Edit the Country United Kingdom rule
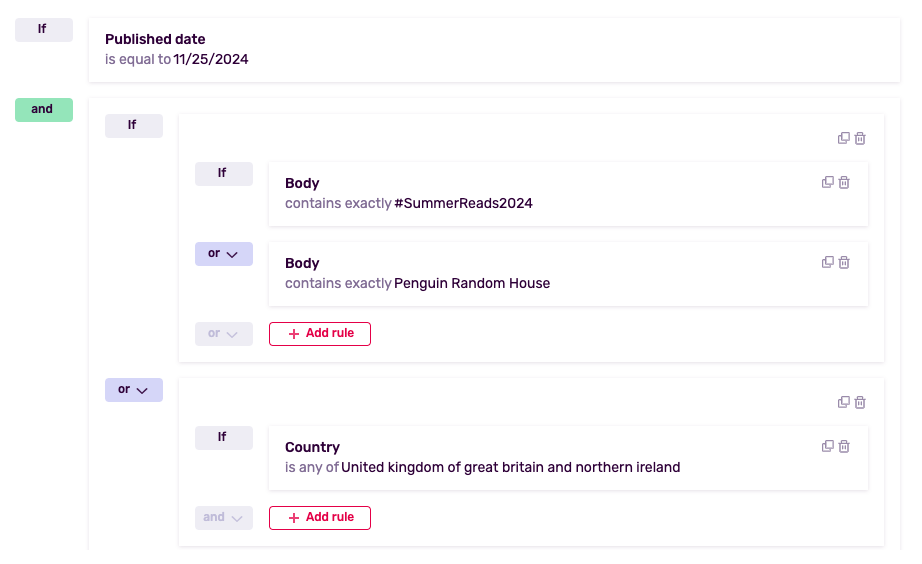The image size is (922, 564). tap(568, 458)
